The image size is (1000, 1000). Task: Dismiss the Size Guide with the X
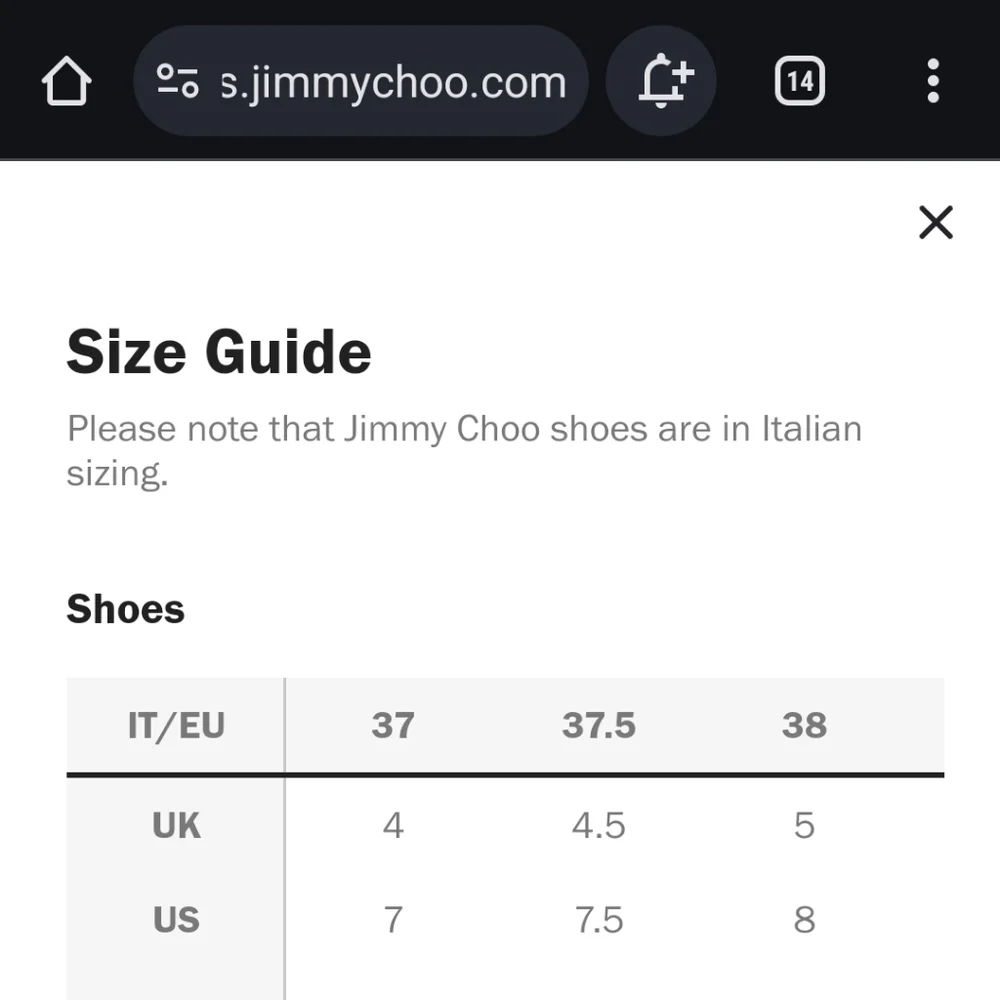click(x=935, y=223)
